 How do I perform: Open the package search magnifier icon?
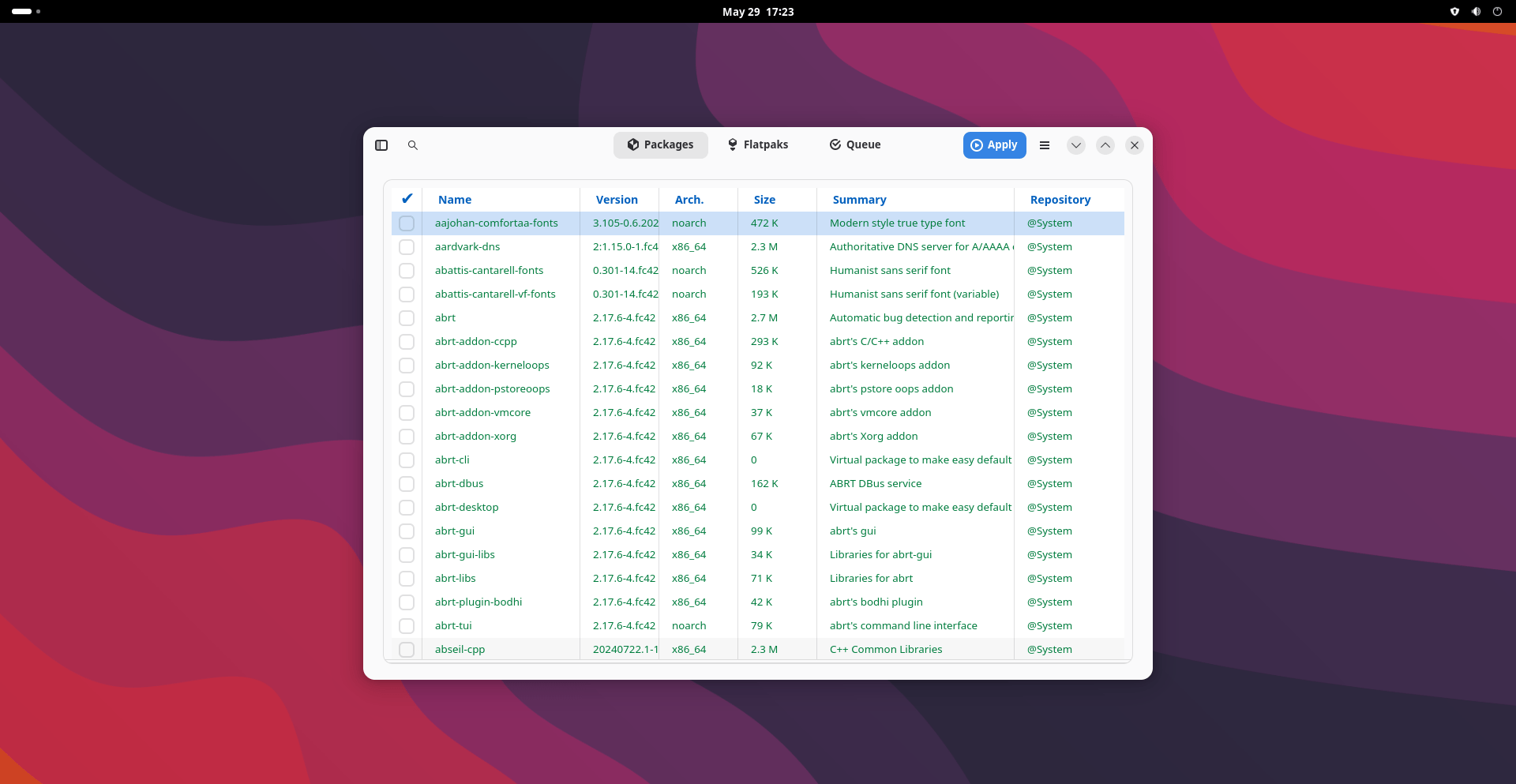click(x=412, y=145)
